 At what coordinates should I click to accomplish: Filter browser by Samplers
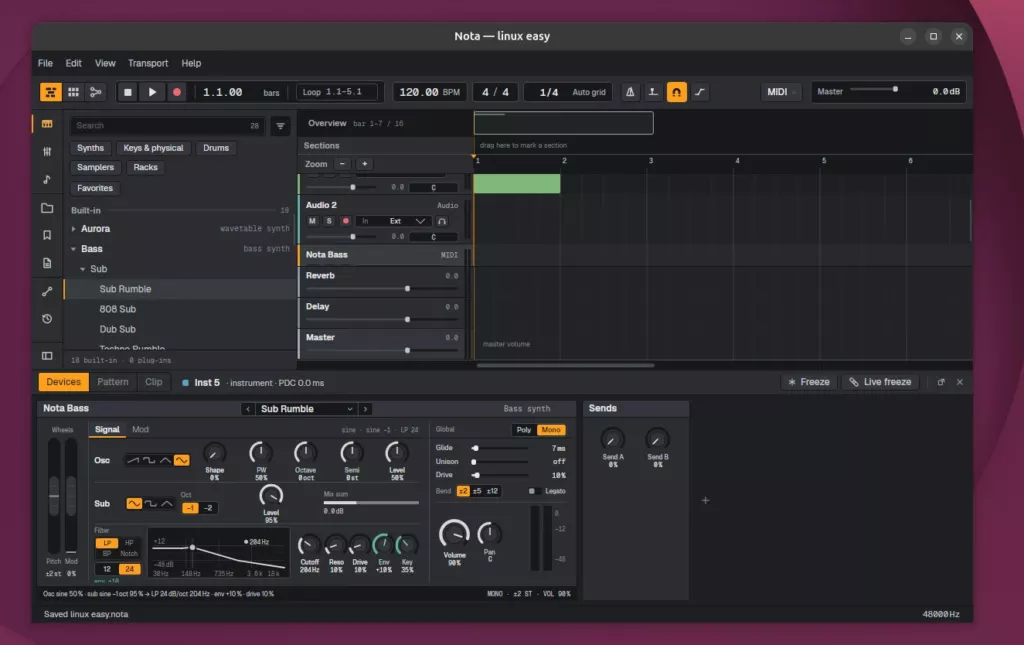[x=95, y=168]
